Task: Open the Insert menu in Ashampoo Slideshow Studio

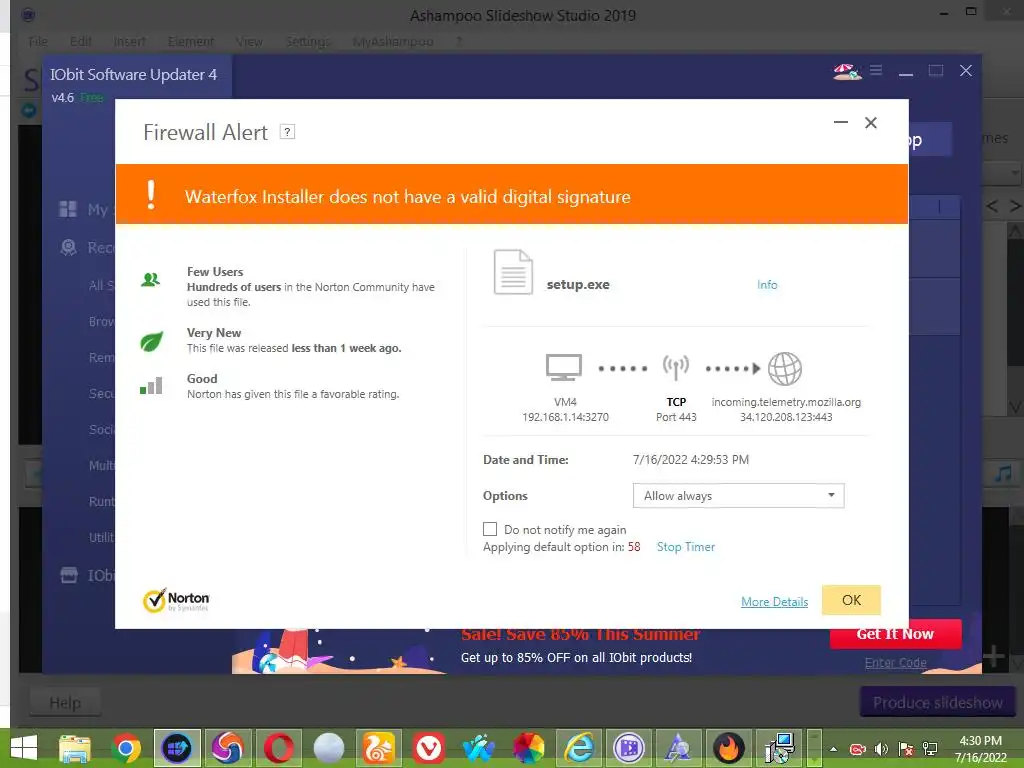Action: coord(129,42)
